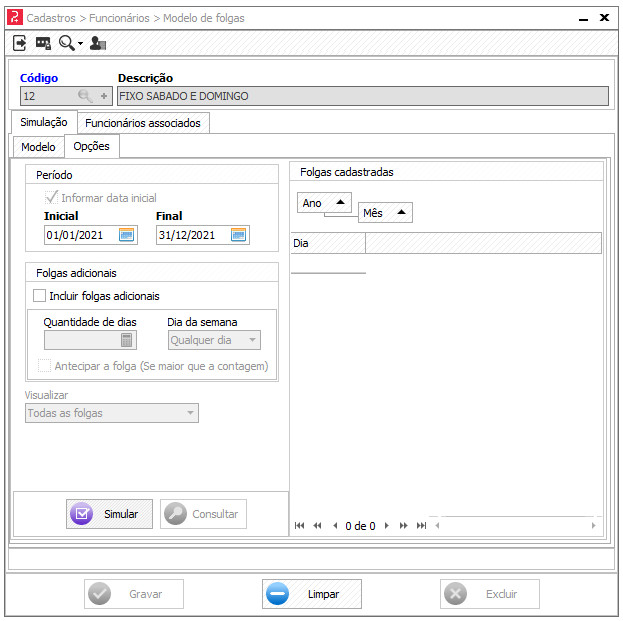
Task: Click the user profile toolbar icon
Action: tap(97, 43)
